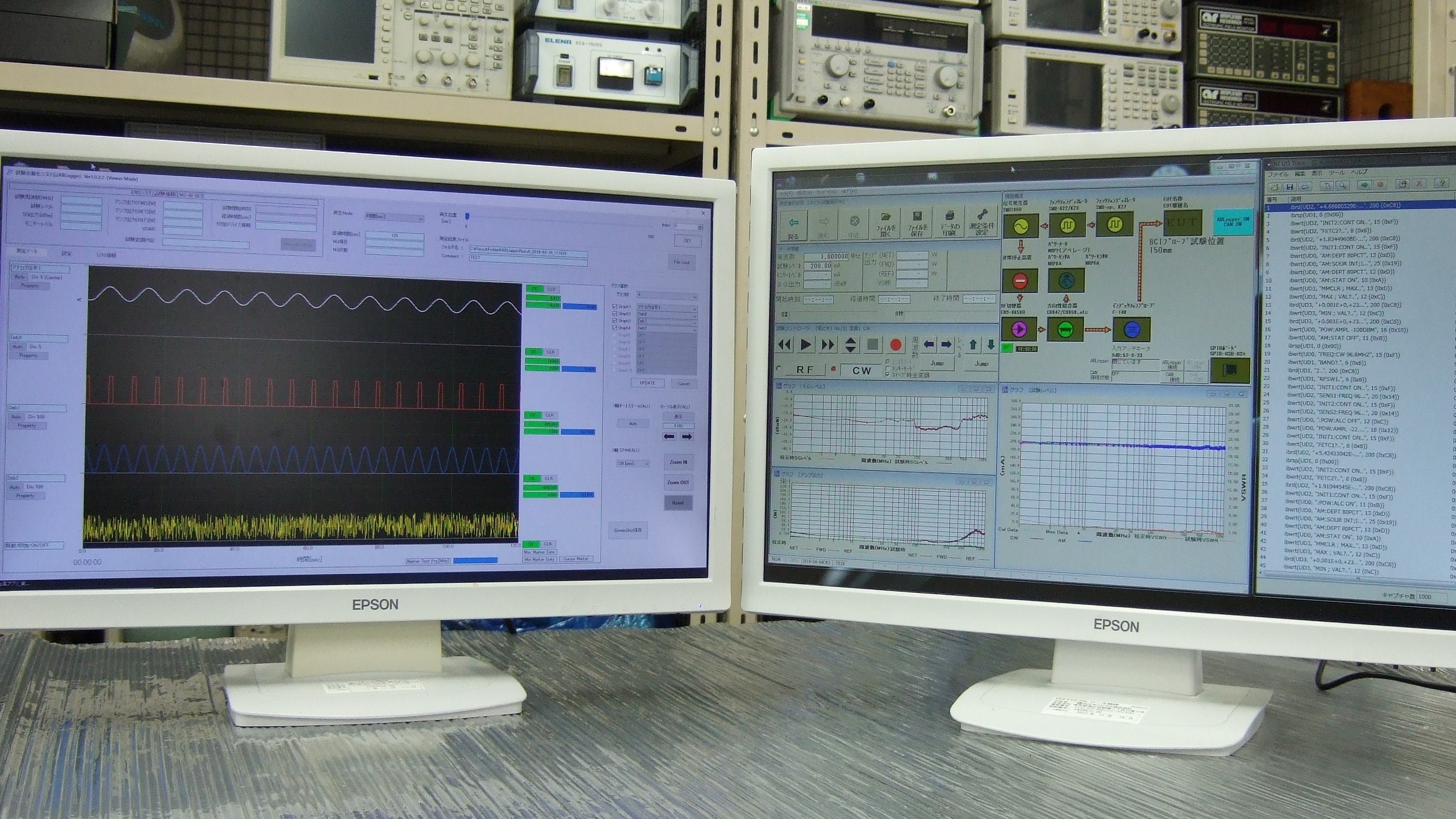
Task: Open the Graph4 signal source dropdown
Action: tap(666, 328)
